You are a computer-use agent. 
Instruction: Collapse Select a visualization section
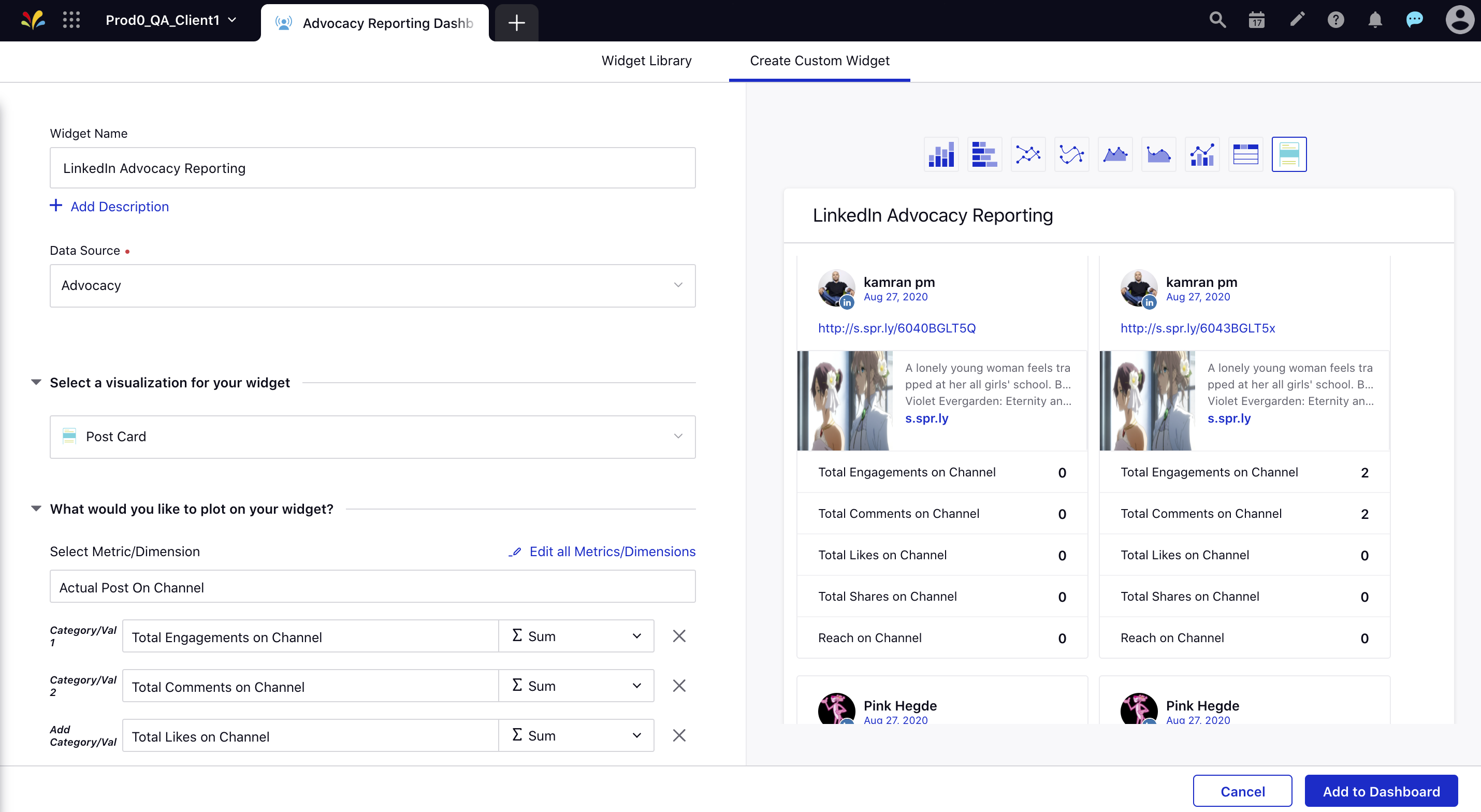(36, 382)
